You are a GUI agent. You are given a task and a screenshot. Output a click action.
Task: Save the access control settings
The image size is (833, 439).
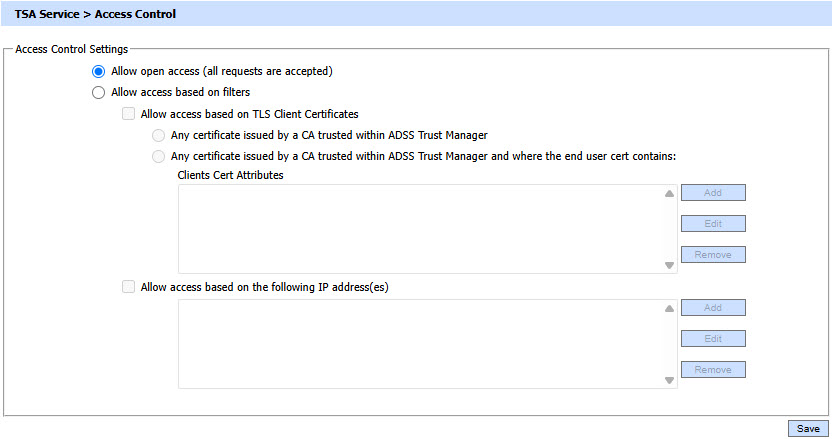tap(808, 428)
